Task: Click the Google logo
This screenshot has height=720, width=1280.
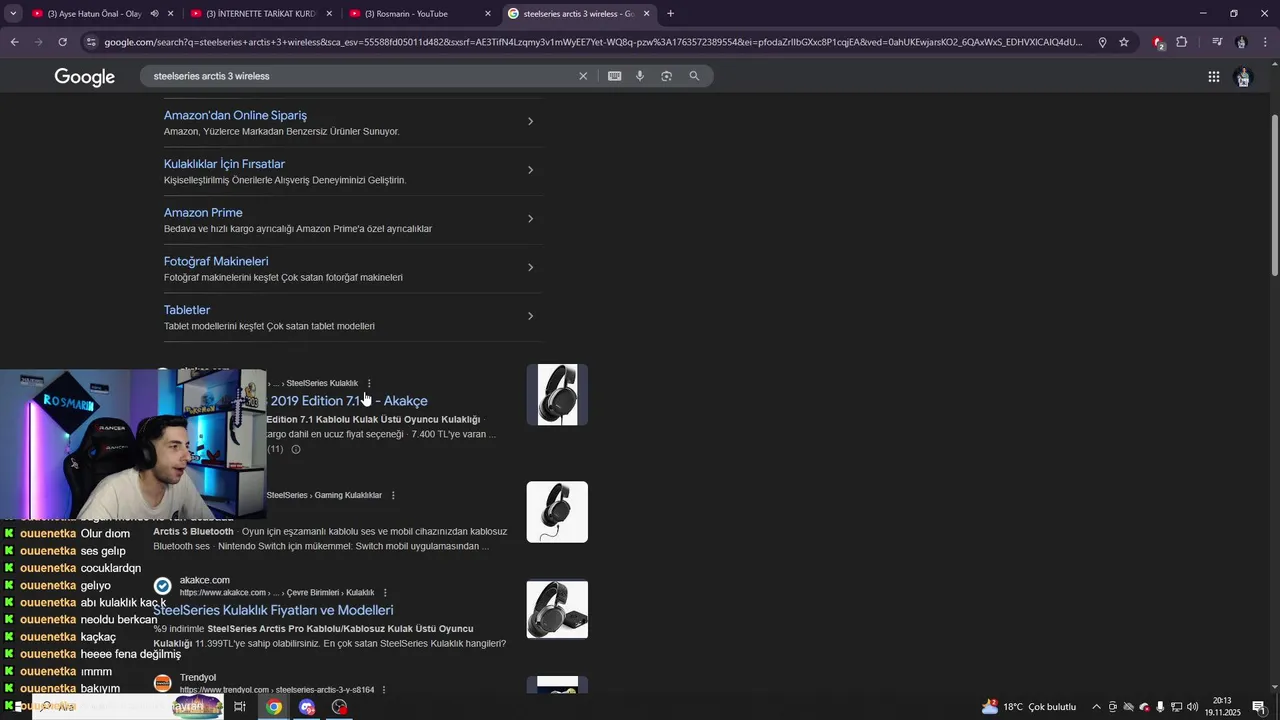Action: point(85,77)
